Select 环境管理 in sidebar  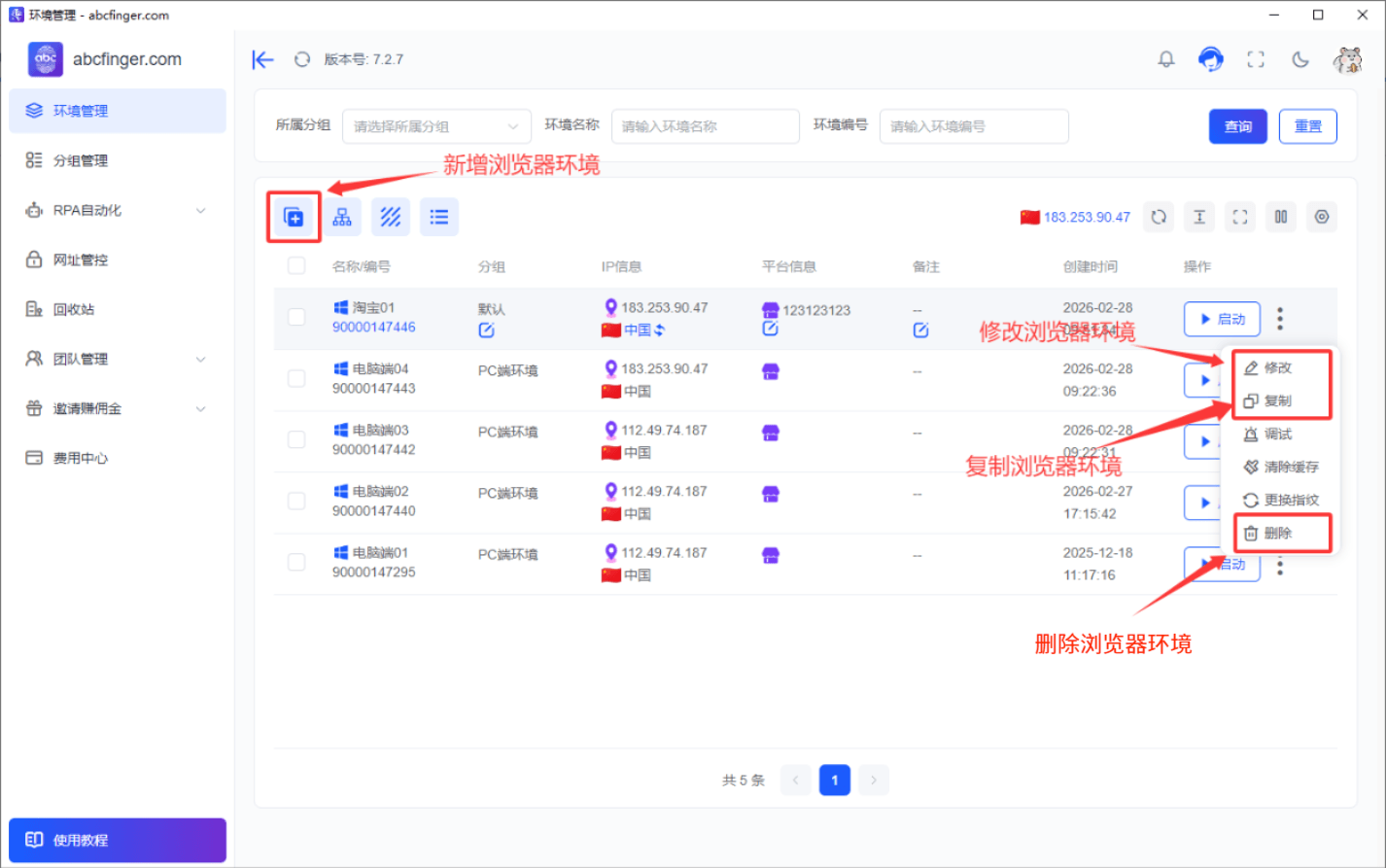point(118,111)
